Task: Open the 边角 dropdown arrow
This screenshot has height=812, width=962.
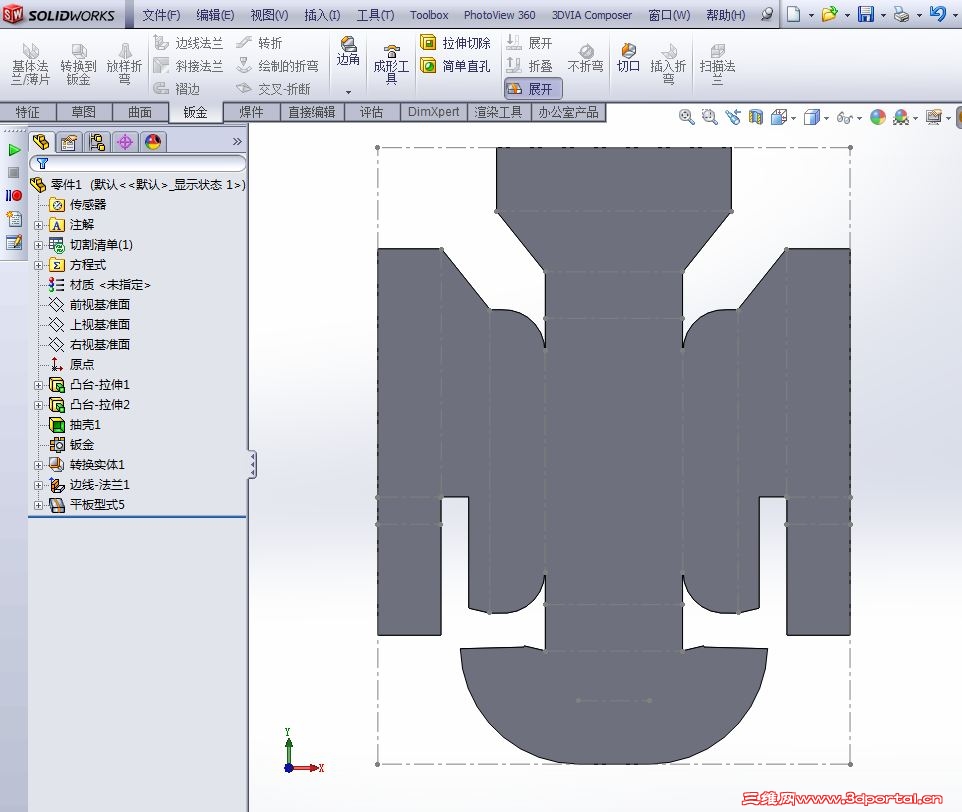Action: point(348,92)
